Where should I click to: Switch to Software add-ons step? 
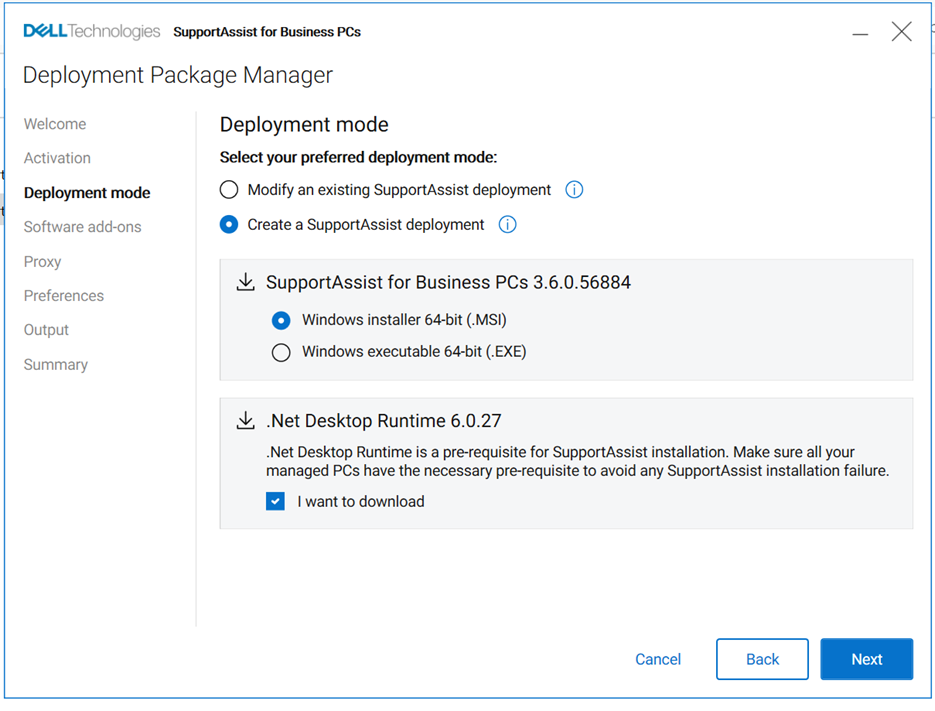pos(83,227)
